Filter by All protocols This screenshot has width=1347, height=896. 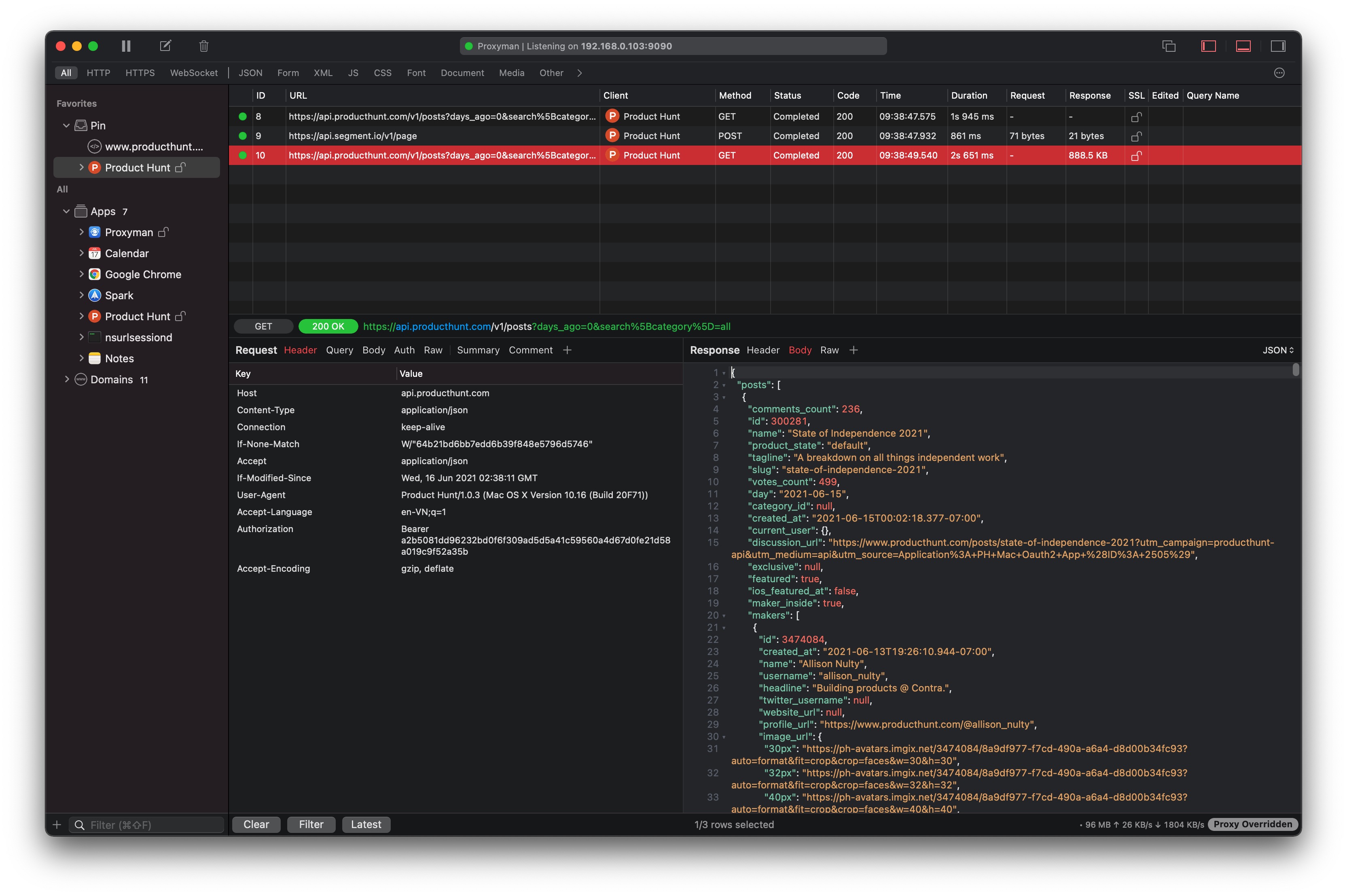tap(66, 72)
